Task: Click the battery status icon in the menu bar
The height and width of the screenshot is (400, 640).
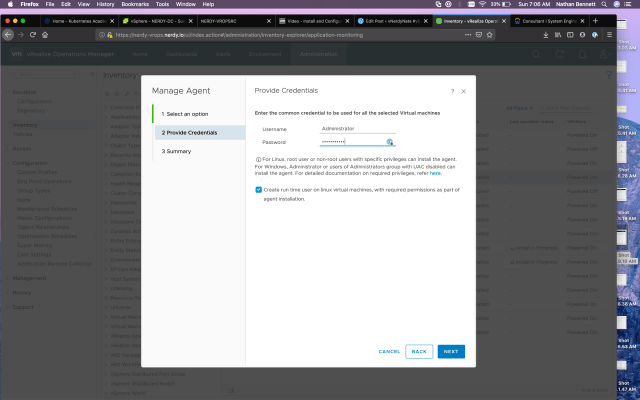Action: point(507,4)
